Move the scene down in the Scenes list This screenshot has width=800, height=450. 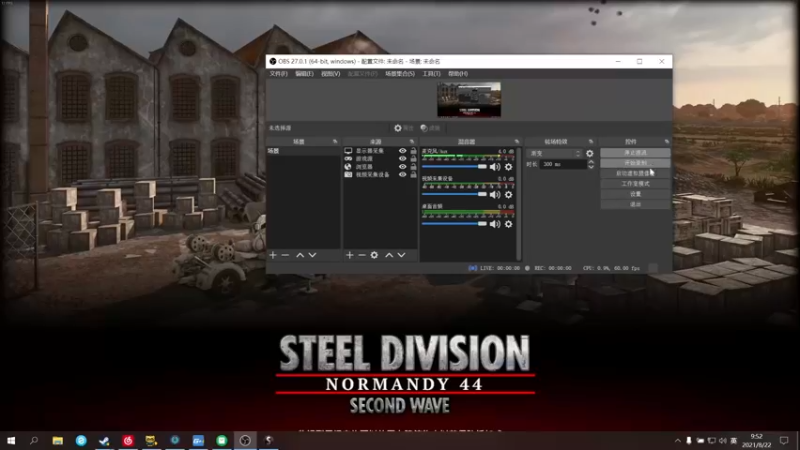point(312,255)
